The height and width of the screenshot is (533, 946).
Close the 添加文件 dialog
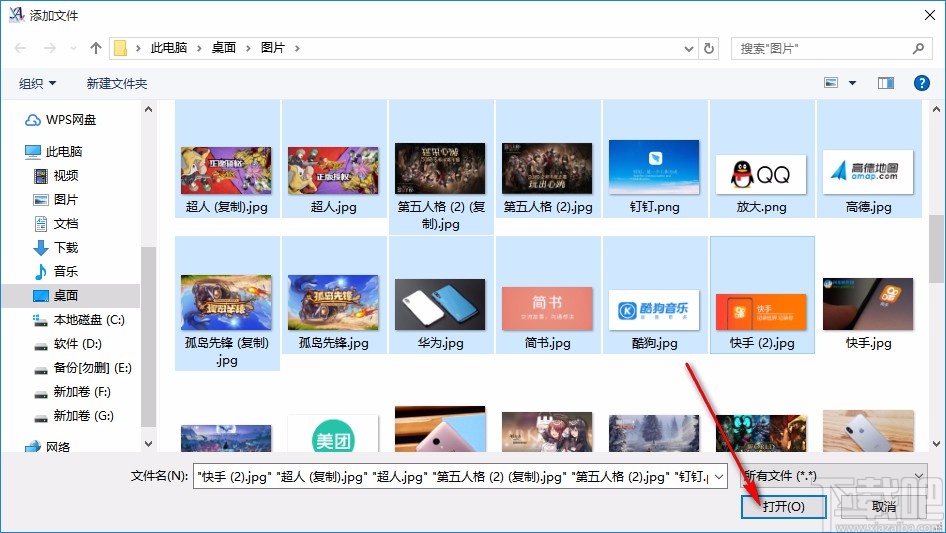[930, 15]
